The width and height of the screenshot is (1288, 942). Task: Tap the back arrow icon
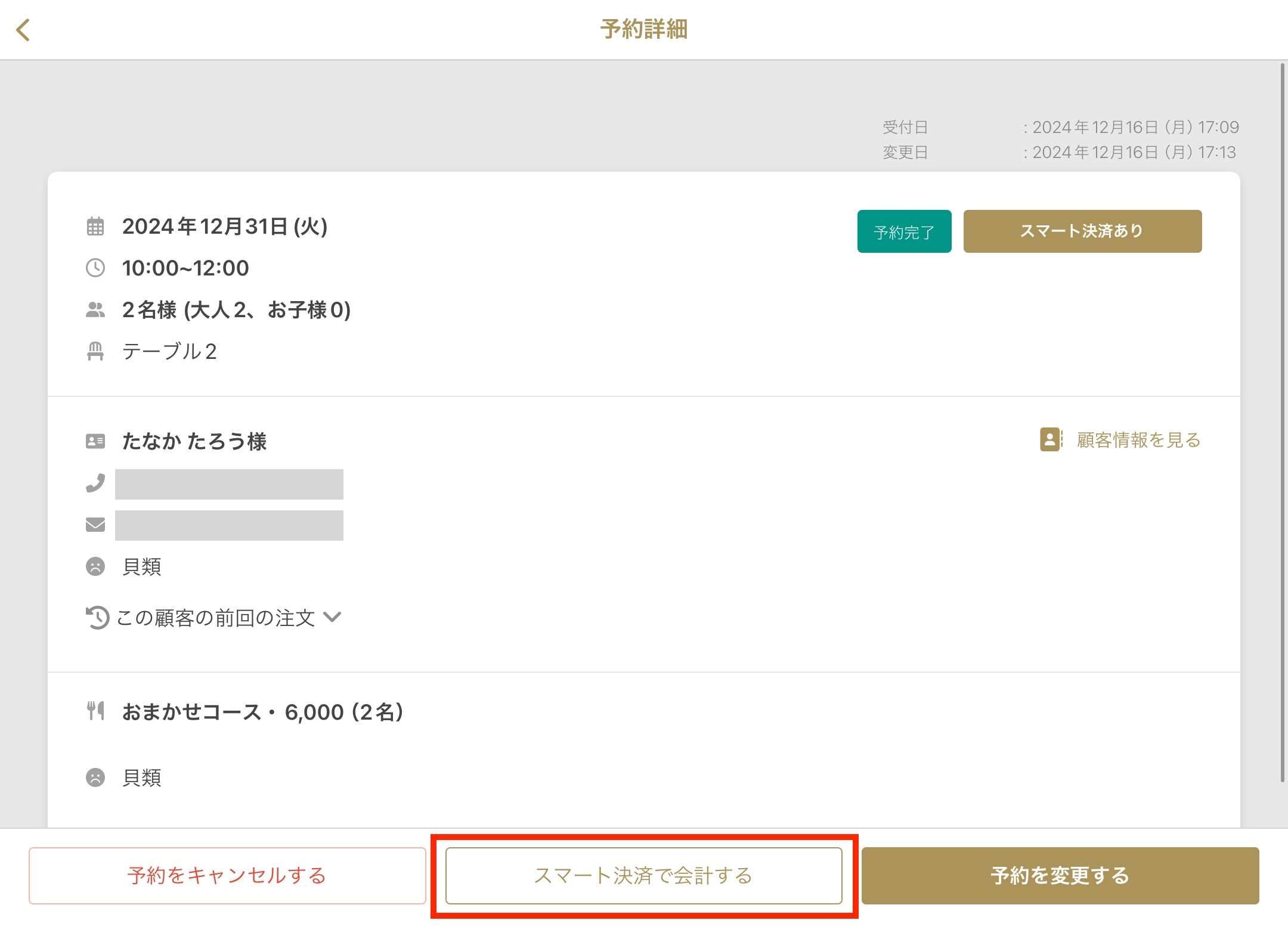[23, 30]
